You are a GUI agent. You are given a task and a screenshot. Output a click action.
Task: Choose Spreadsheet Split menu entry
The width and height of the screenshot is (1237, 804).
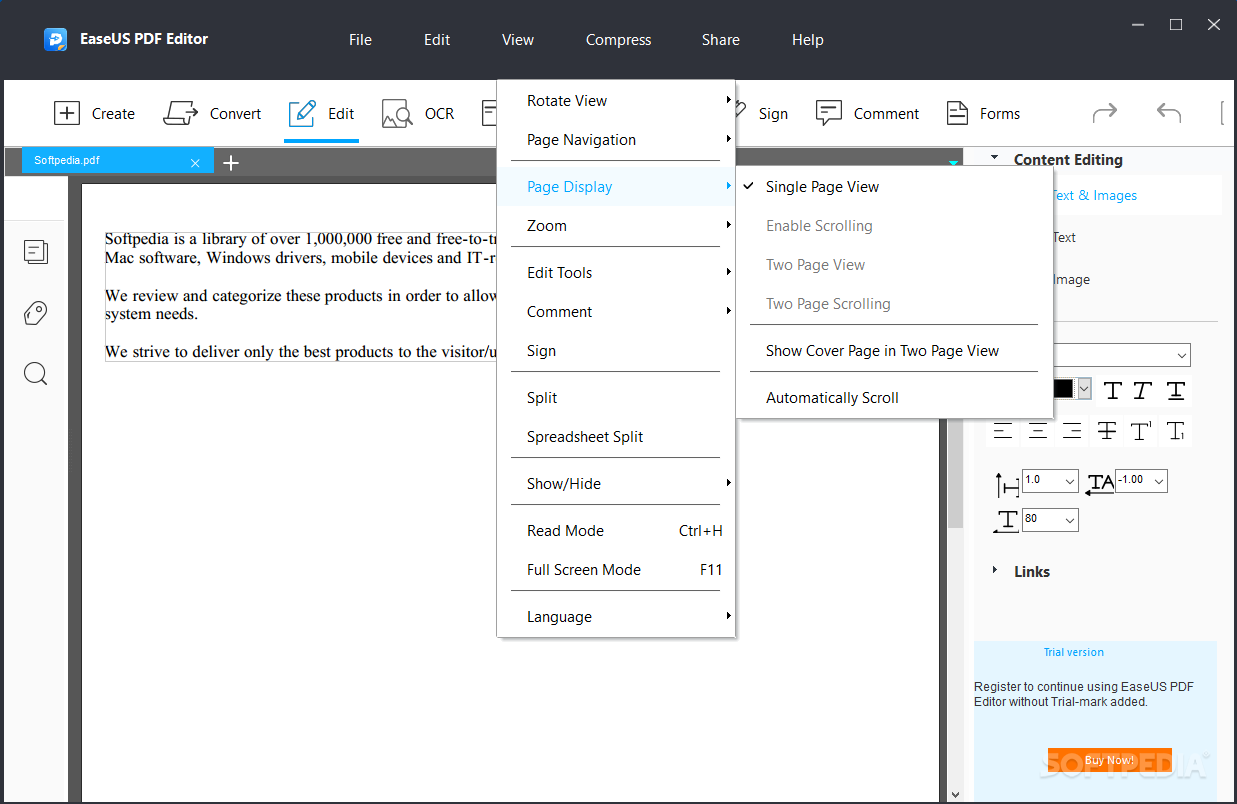pos(616,436)
